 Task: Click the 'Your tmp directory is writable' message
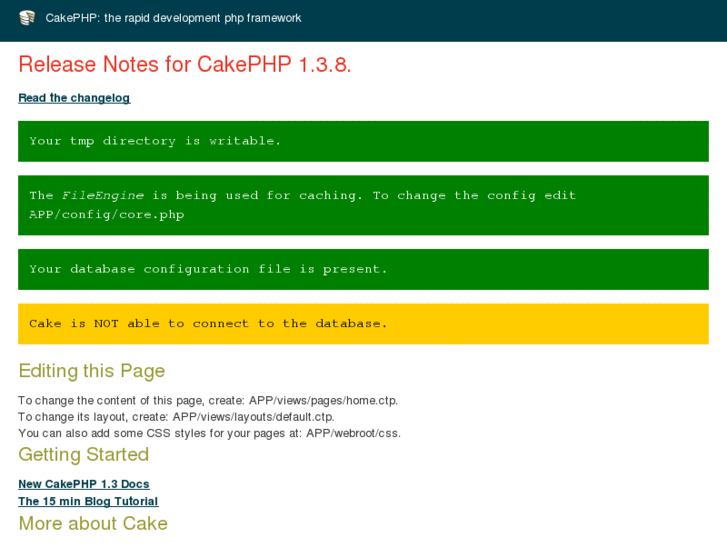point(363,141)
